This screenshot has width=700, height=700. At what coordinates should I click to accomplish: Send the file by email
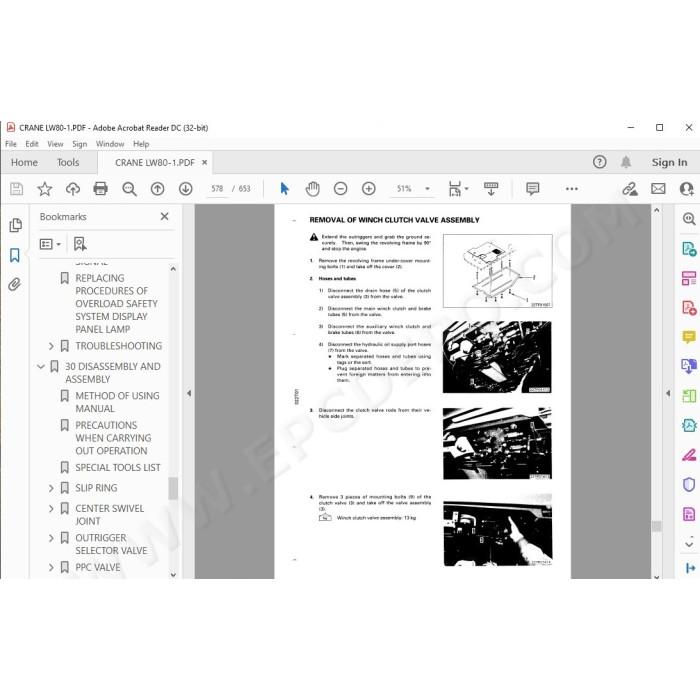pyautogui.click(x=658, y=189)
